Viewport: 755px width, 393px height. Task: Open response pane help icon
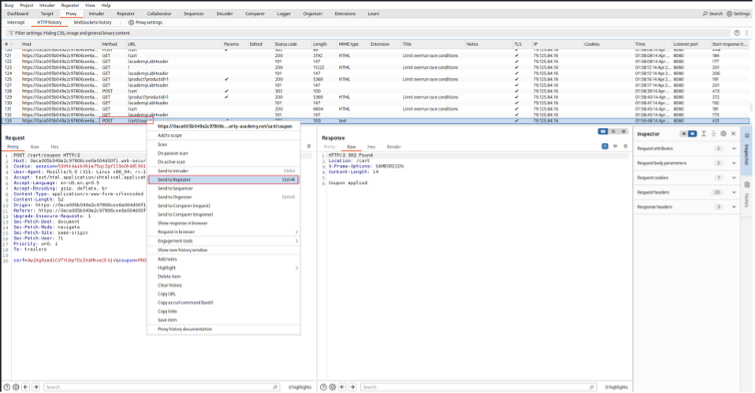pyautogui.click(x=324, y=387)
